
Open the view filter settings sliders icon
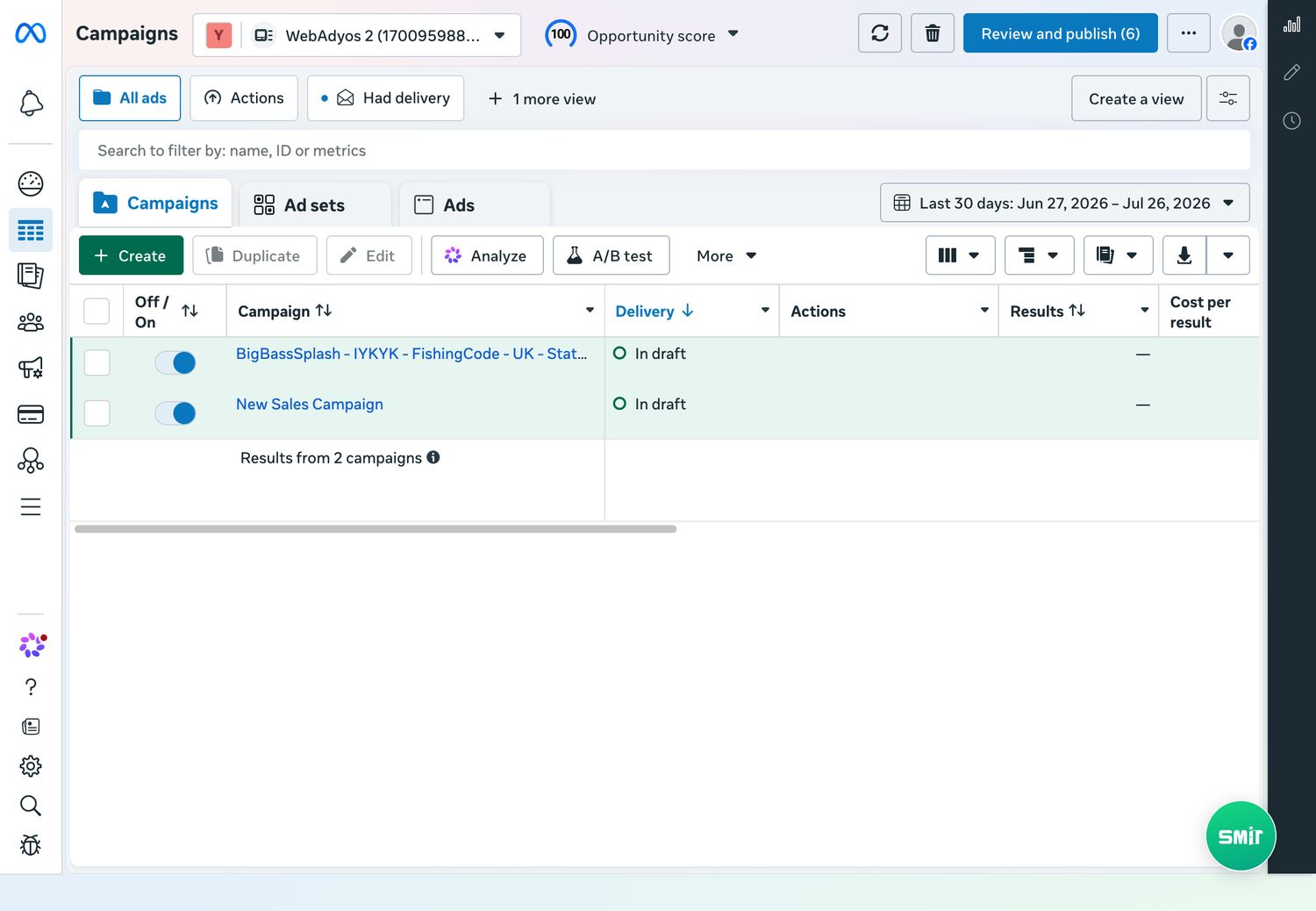coord(1228,98)
